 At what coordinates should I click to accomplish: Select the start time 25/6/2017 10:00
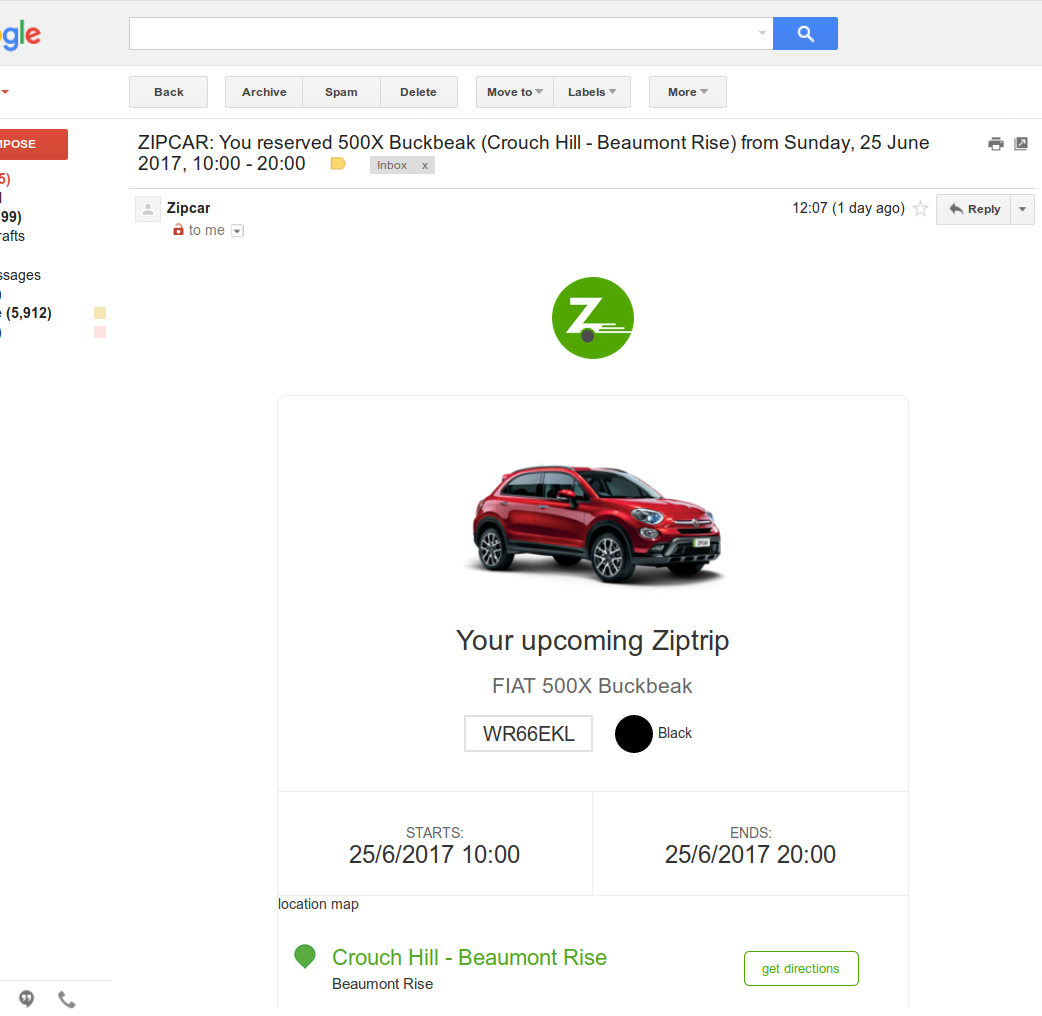(435, 854)
